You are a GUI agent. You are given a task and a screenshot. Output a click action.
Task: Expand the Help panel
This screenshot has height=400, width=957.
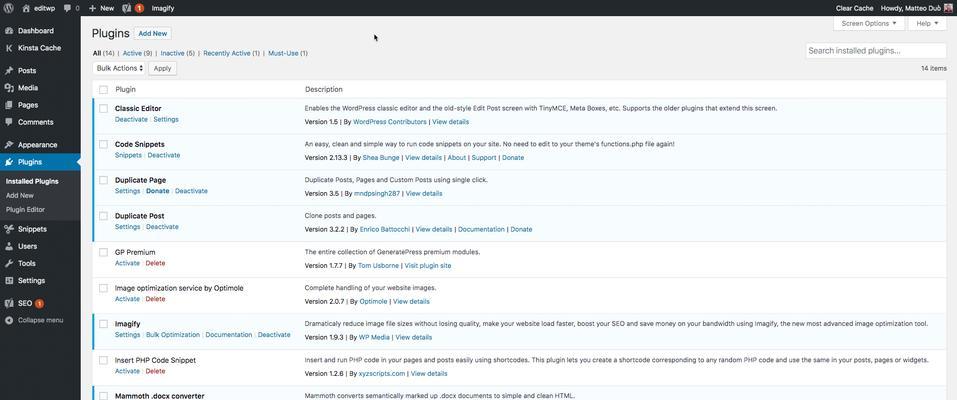coord(927,23)
